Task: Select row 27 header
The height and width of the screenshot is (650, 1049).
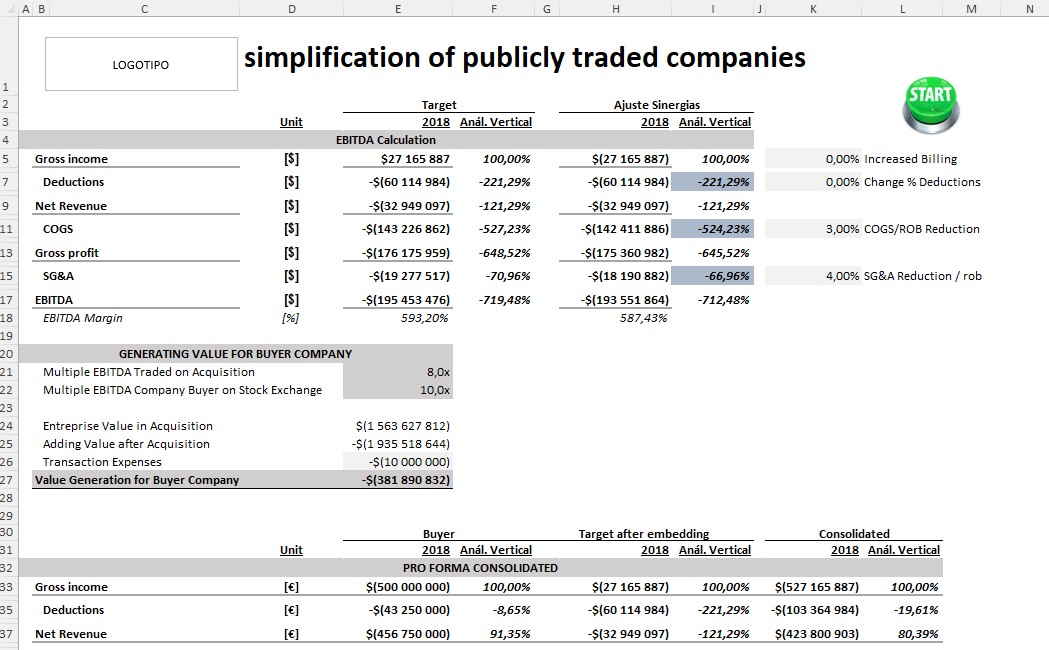Action: 7,479
